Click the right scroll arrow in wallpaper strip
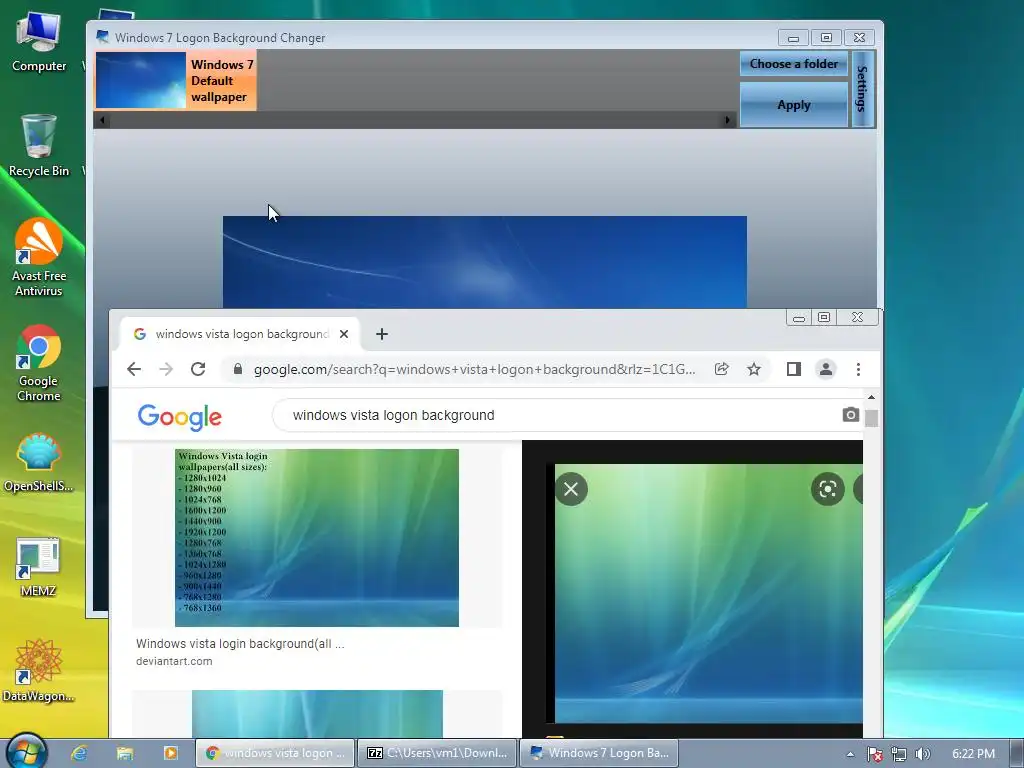Screen dimensions: 1024x768 pos(728,120)
